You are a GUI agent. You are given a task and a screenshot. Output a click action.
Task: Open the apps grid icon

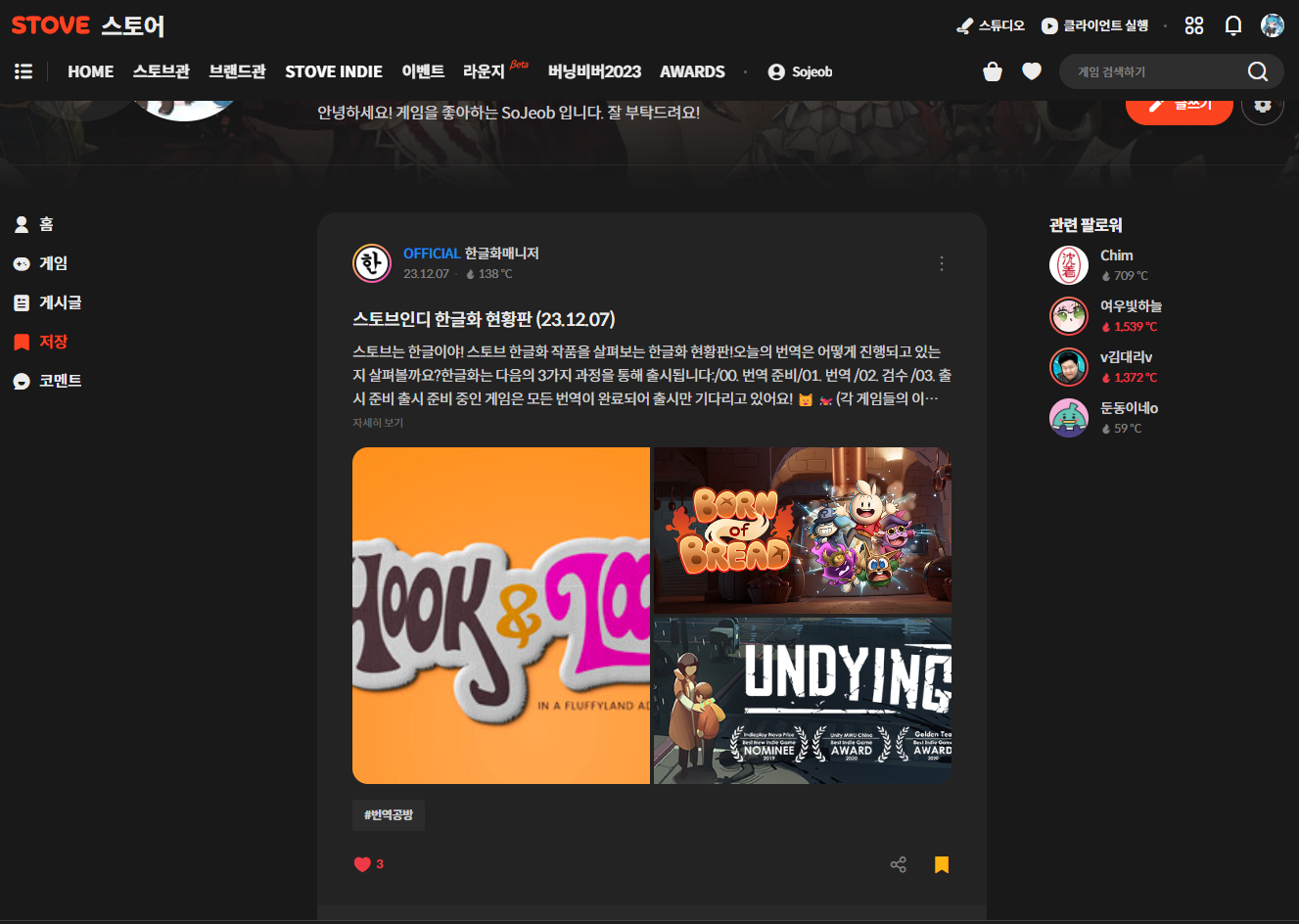pos(1194,25)
